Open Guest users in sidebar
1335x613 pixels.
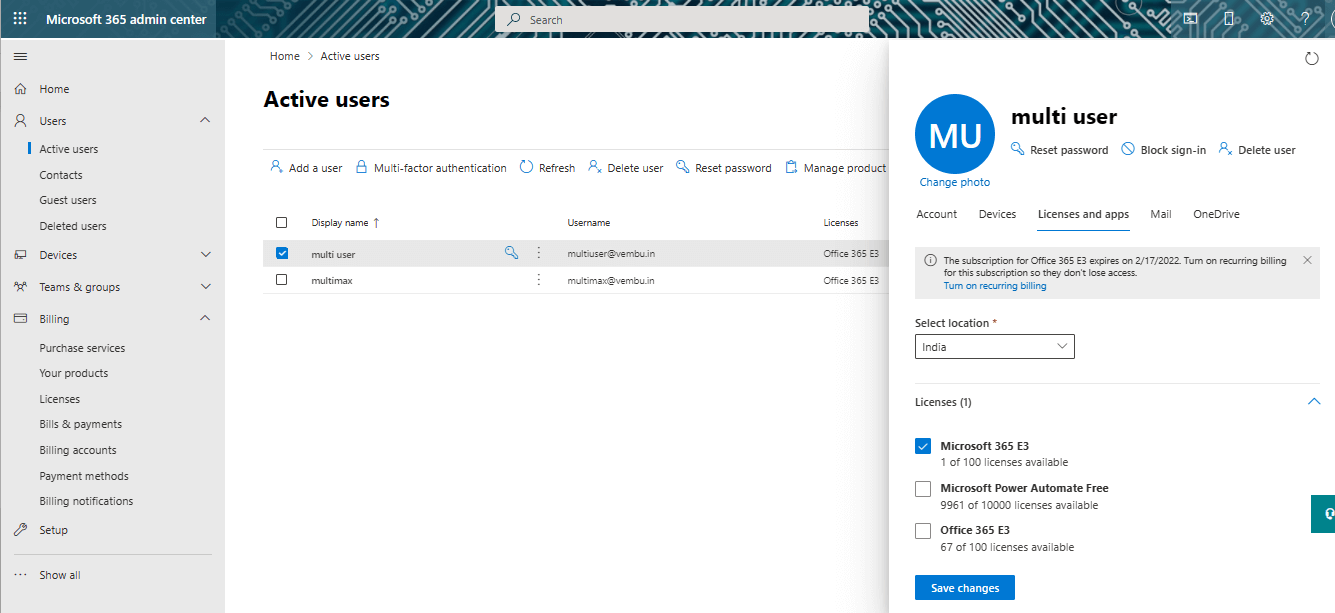click(x=68, y=200)
